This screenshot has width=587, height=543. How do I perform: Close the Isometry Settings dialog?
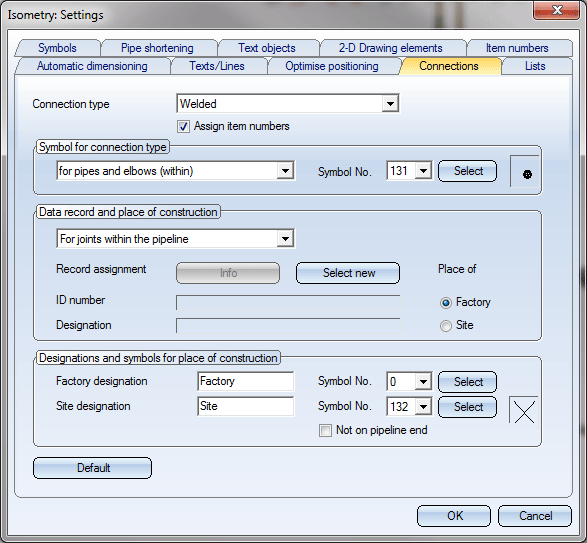click(557, 10)
